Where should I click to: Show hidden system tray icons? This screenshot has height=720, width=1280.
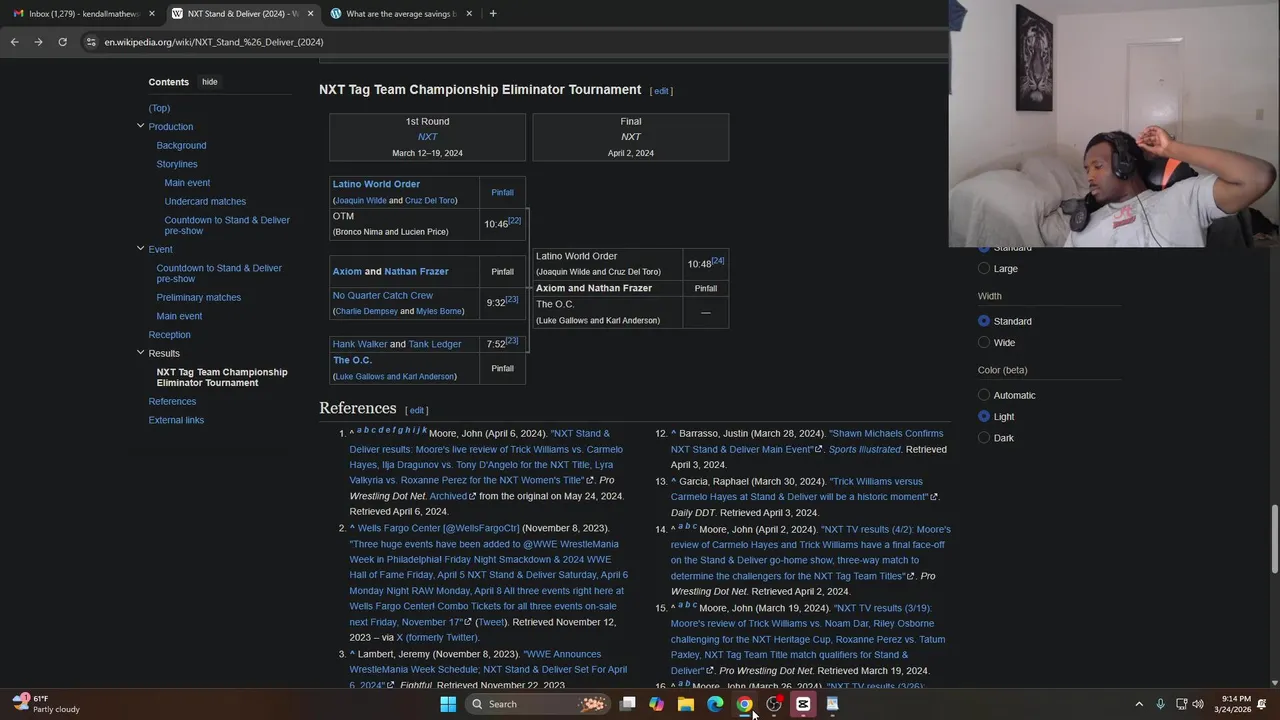(1138, 704)
